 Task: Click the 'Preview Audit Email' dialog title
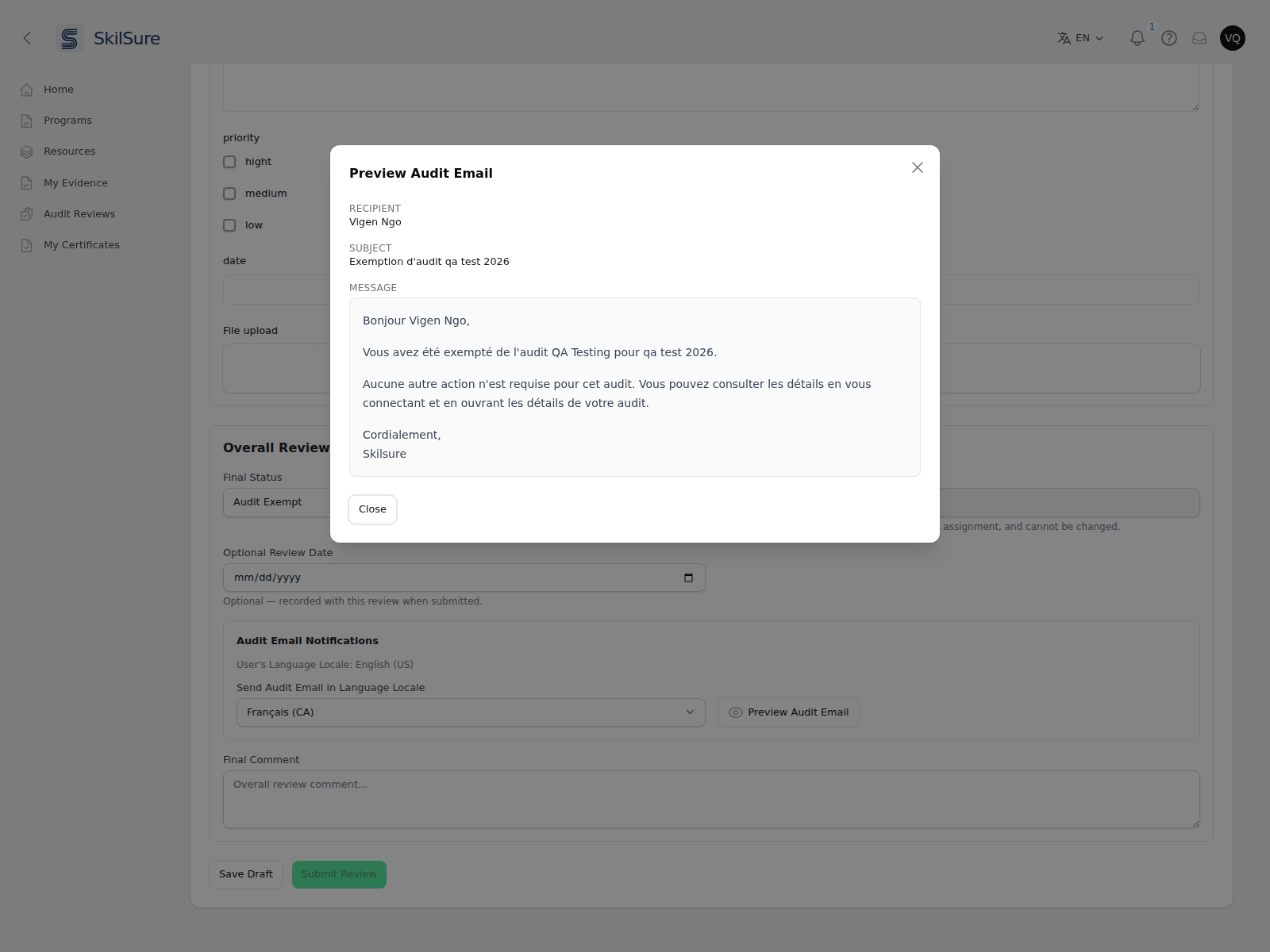(x=421, y=173)
